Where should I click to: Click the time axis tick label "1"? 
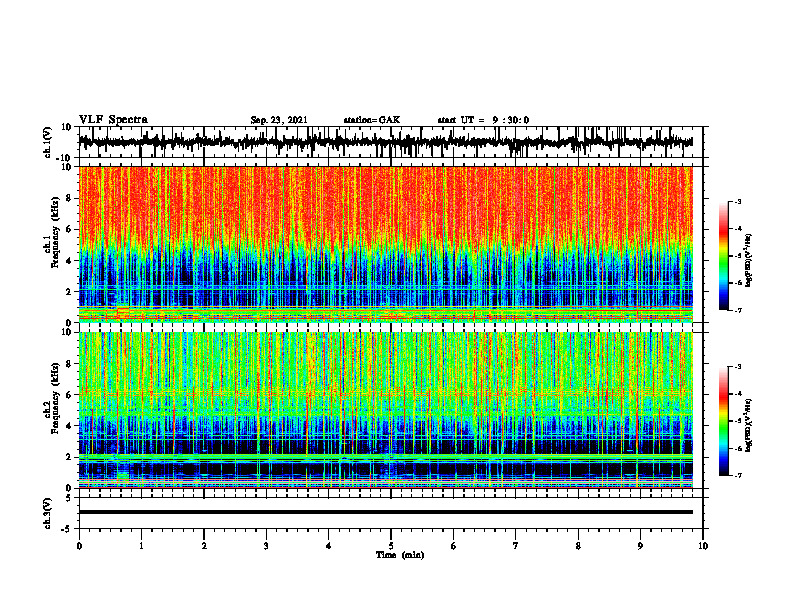coord(141,546)
